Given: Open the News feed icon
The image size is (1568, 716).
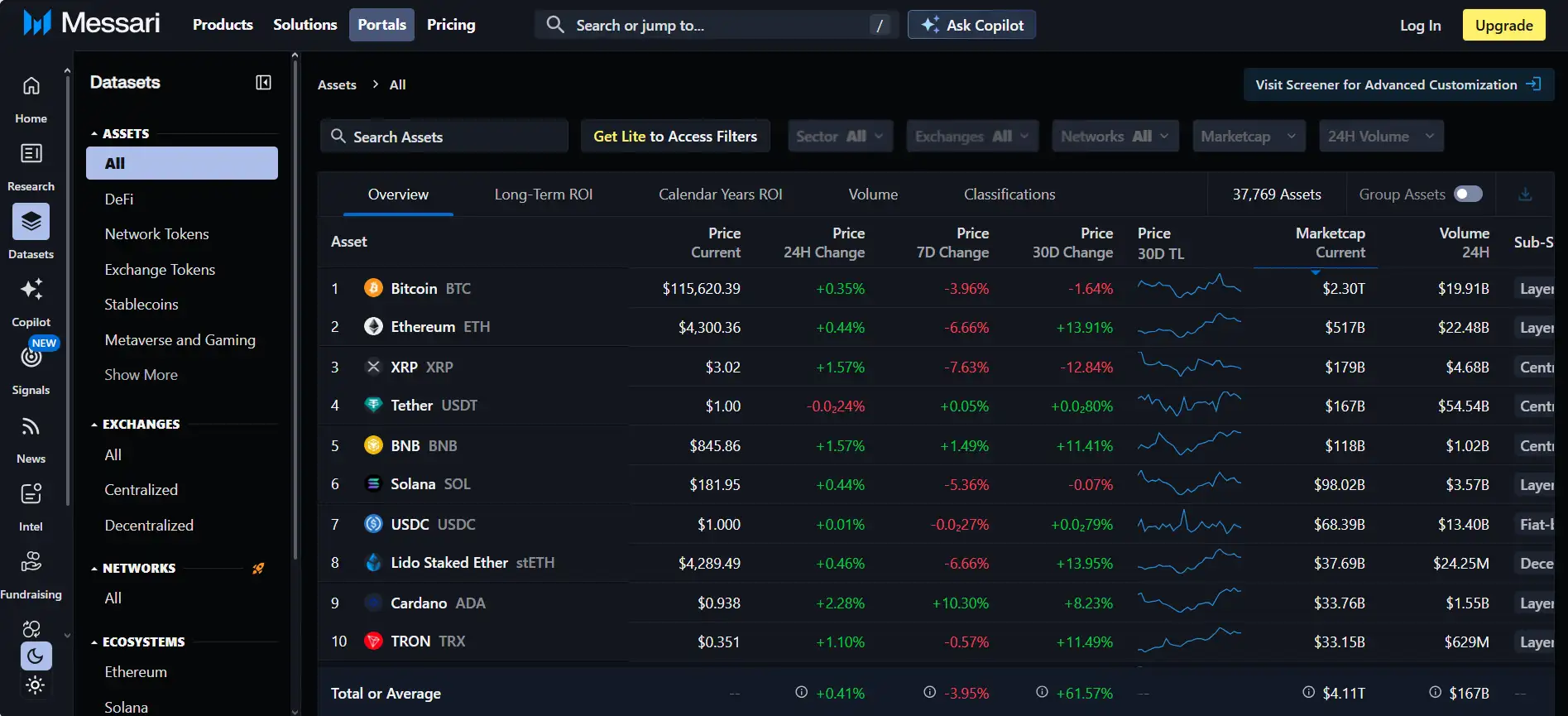Looking at the screenshot, I should coord(31,427).
